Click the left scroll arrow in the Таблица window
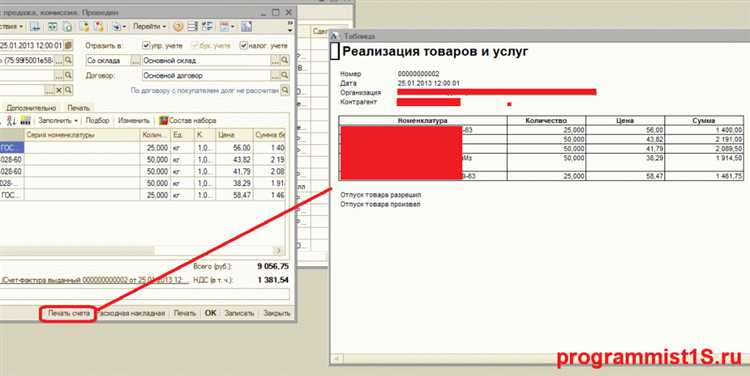750x376 pixels. pos(337,358)
